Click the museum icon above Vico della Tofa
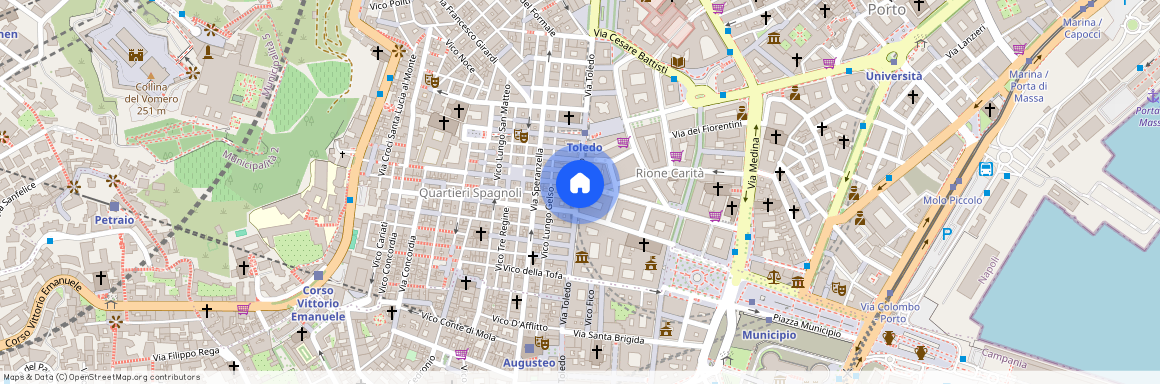Viewport: 1160px width, 384px height. pos(581,257)
